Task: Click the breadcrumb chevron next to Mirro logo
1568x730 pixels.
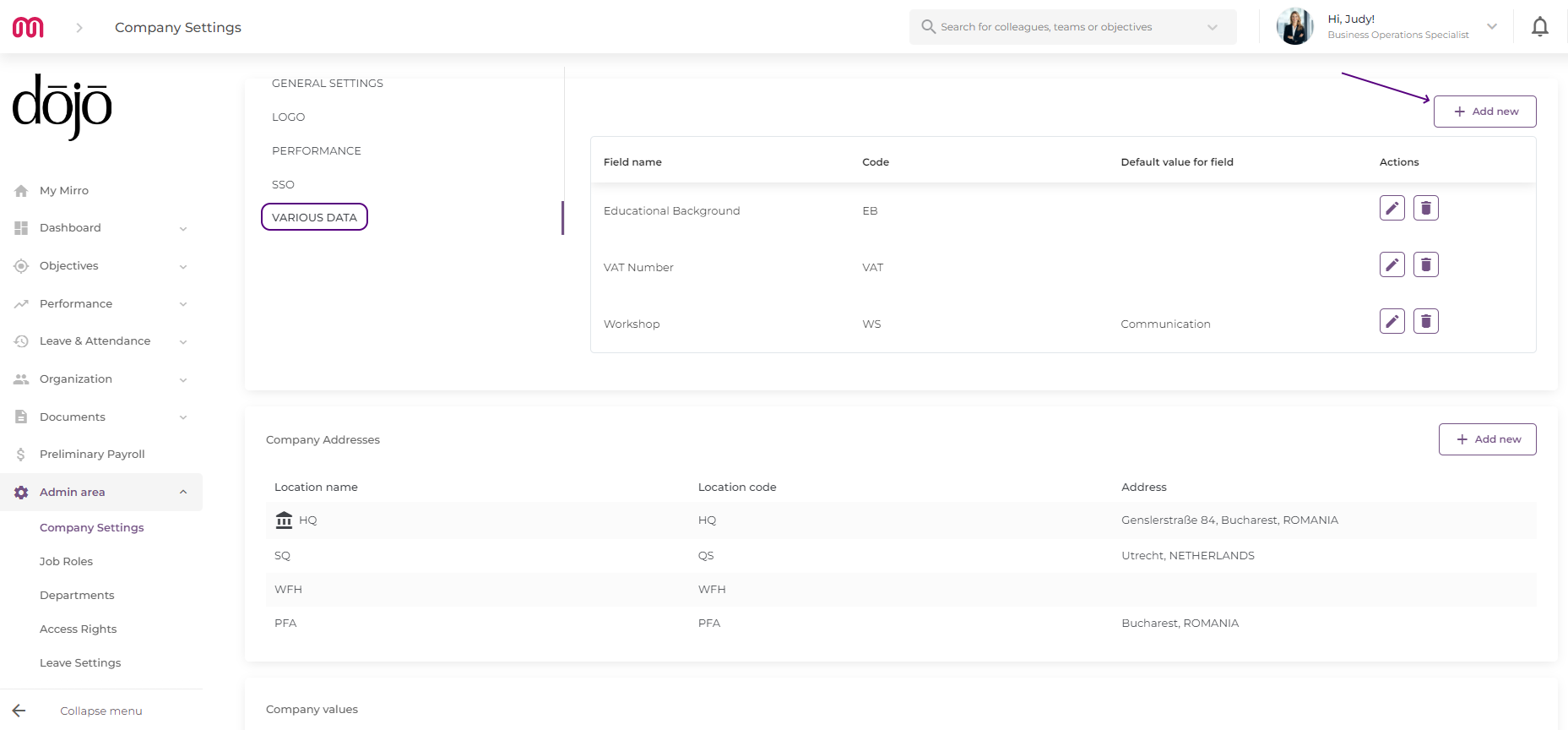Action: (x=79, y=27)
